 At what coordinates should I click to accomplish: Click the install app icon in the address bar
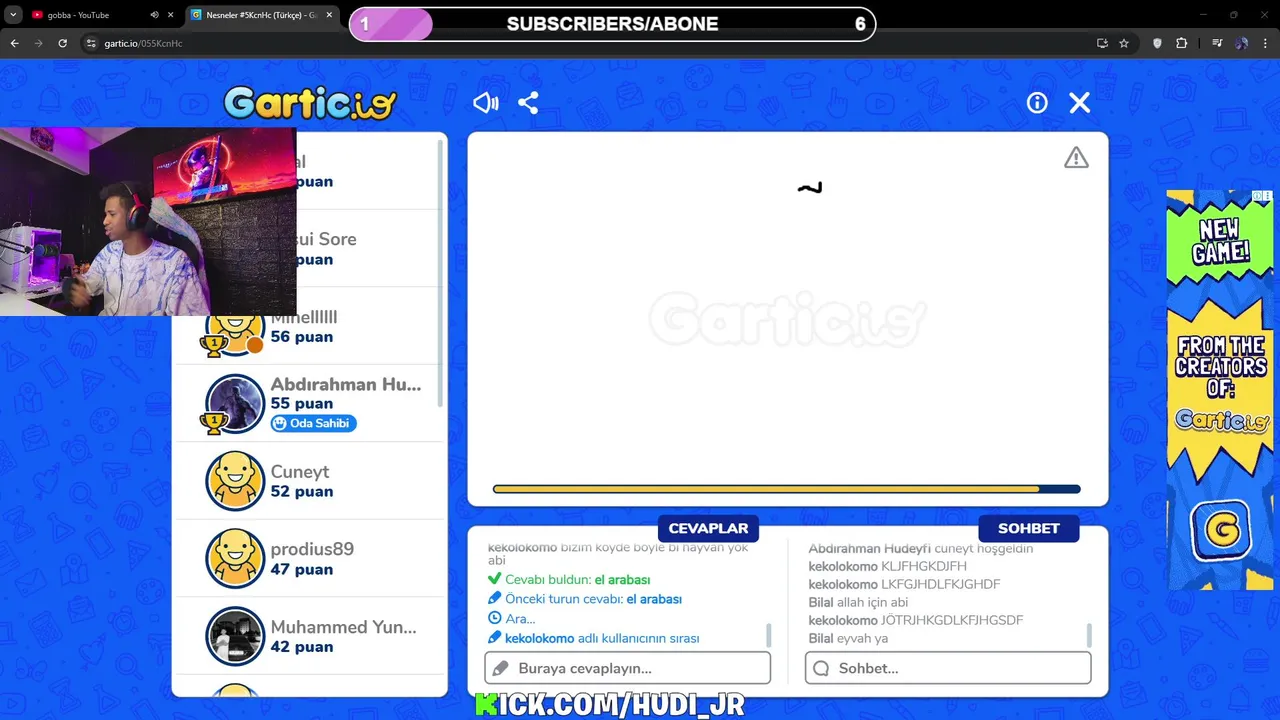click(1102, 43)
